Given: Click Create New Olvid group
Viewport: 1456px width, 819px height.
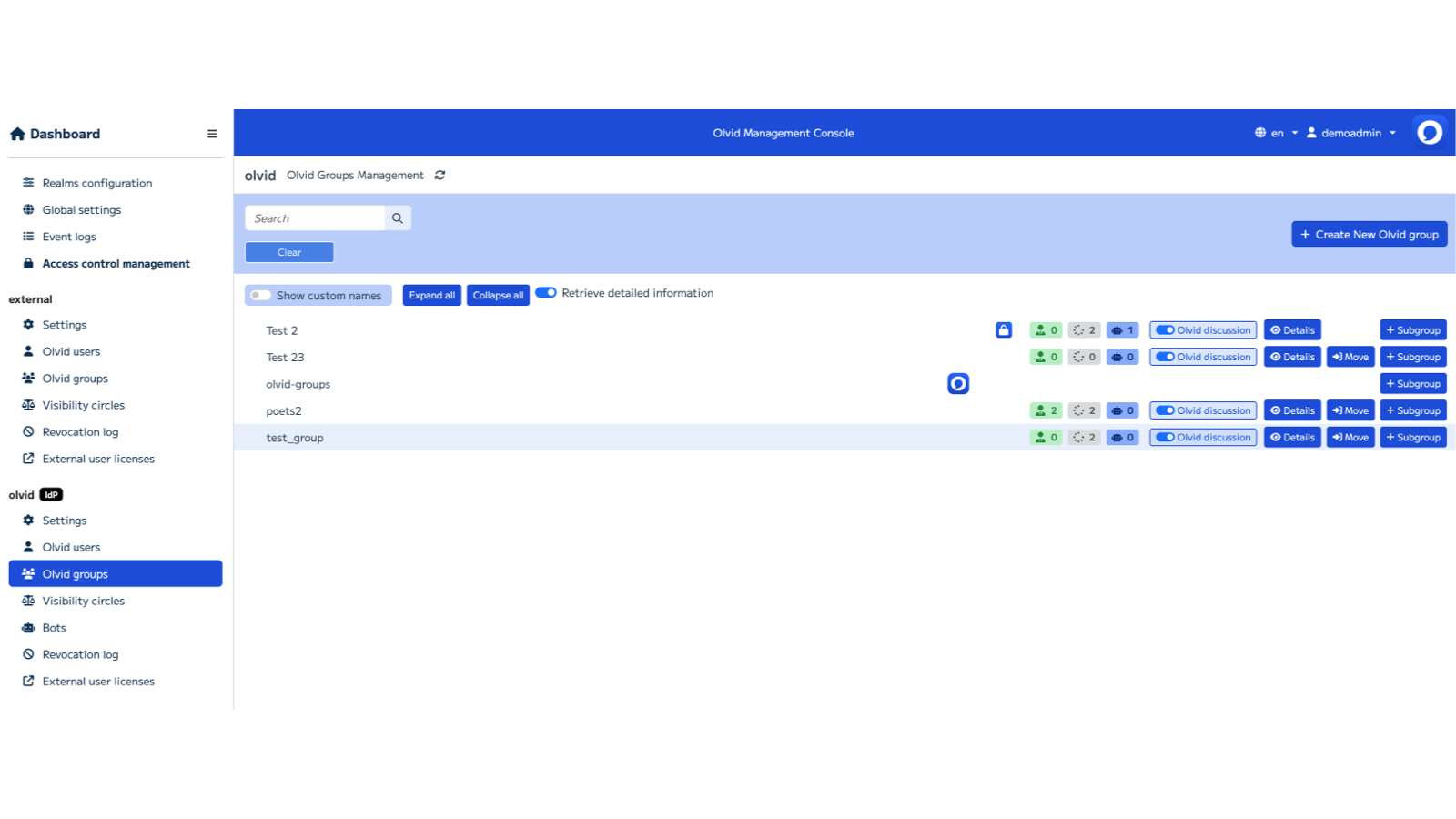Looking at the screenshot, I should tap(1369, 234).
